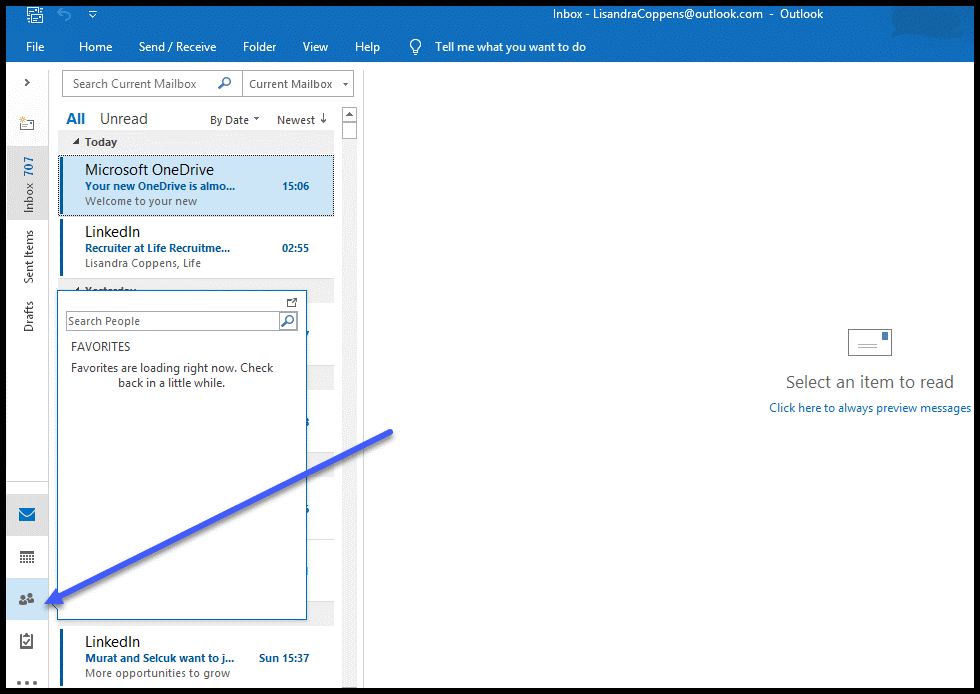Screen dimensions: 980x694
Task: Open the Current Mailbox scope dropdown
Action: coord(298,84)
